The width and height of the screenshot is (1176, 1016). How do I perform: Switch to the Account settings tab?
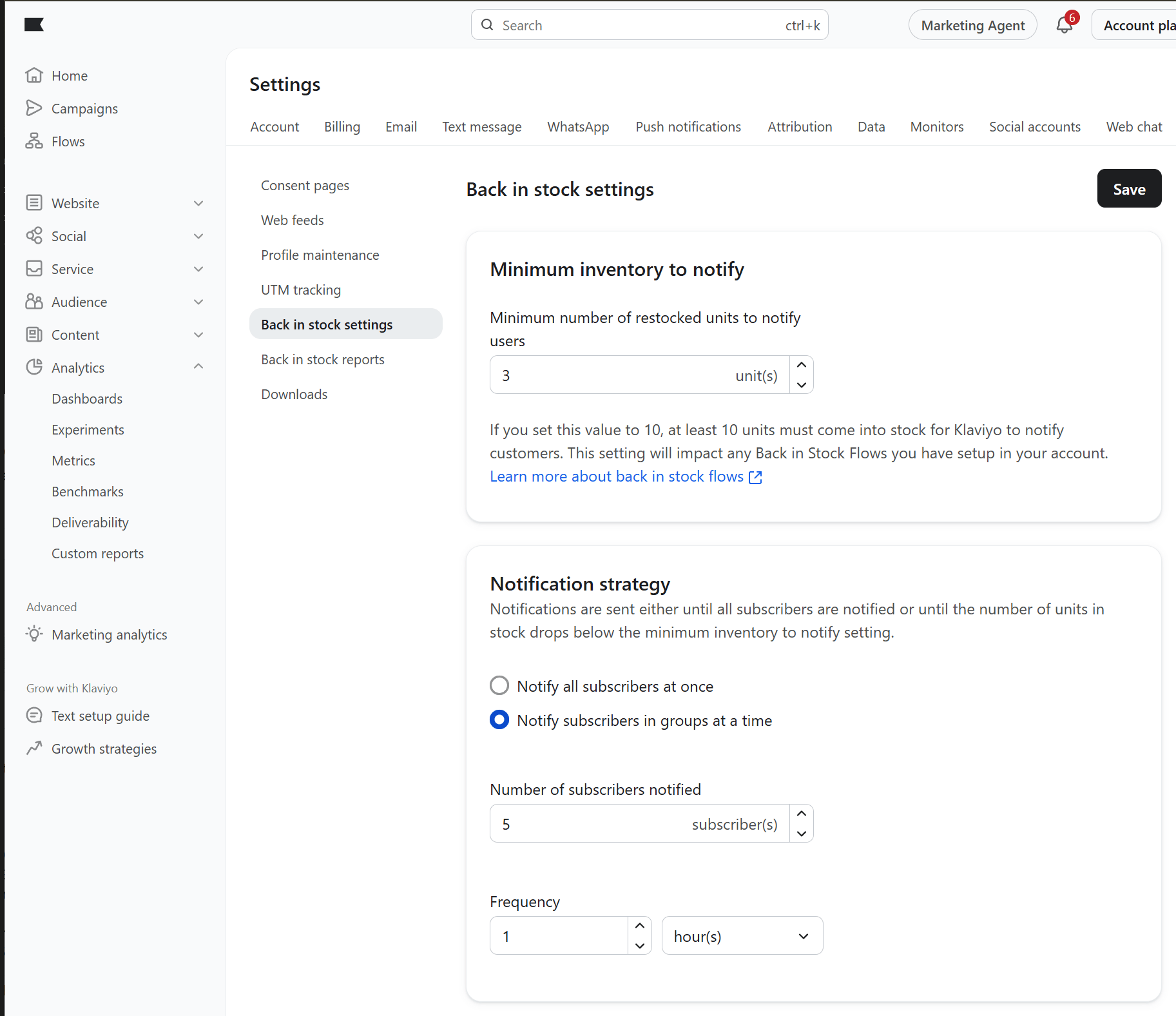[x=275, y=127]
